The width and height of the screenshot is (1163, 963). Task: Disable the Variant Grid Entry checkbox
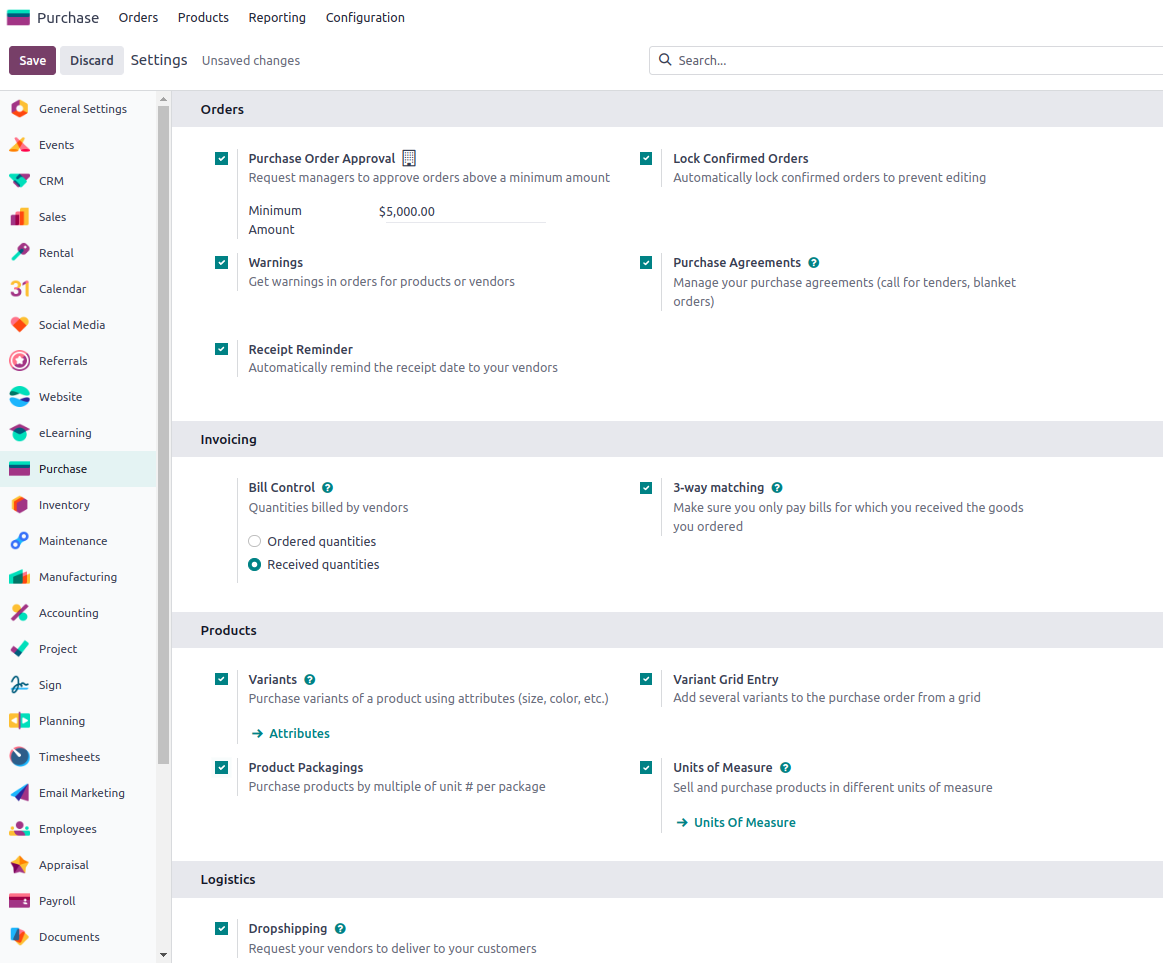pyautogui.click(x=646, y=679)
